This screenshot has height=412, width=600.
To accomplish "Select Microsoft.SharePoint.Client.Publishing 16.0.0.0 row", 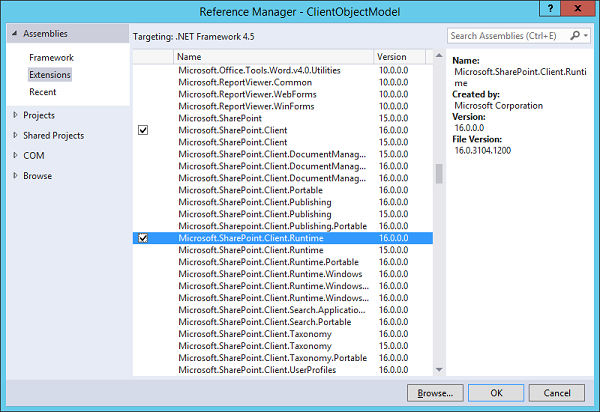I will [283, 202].
